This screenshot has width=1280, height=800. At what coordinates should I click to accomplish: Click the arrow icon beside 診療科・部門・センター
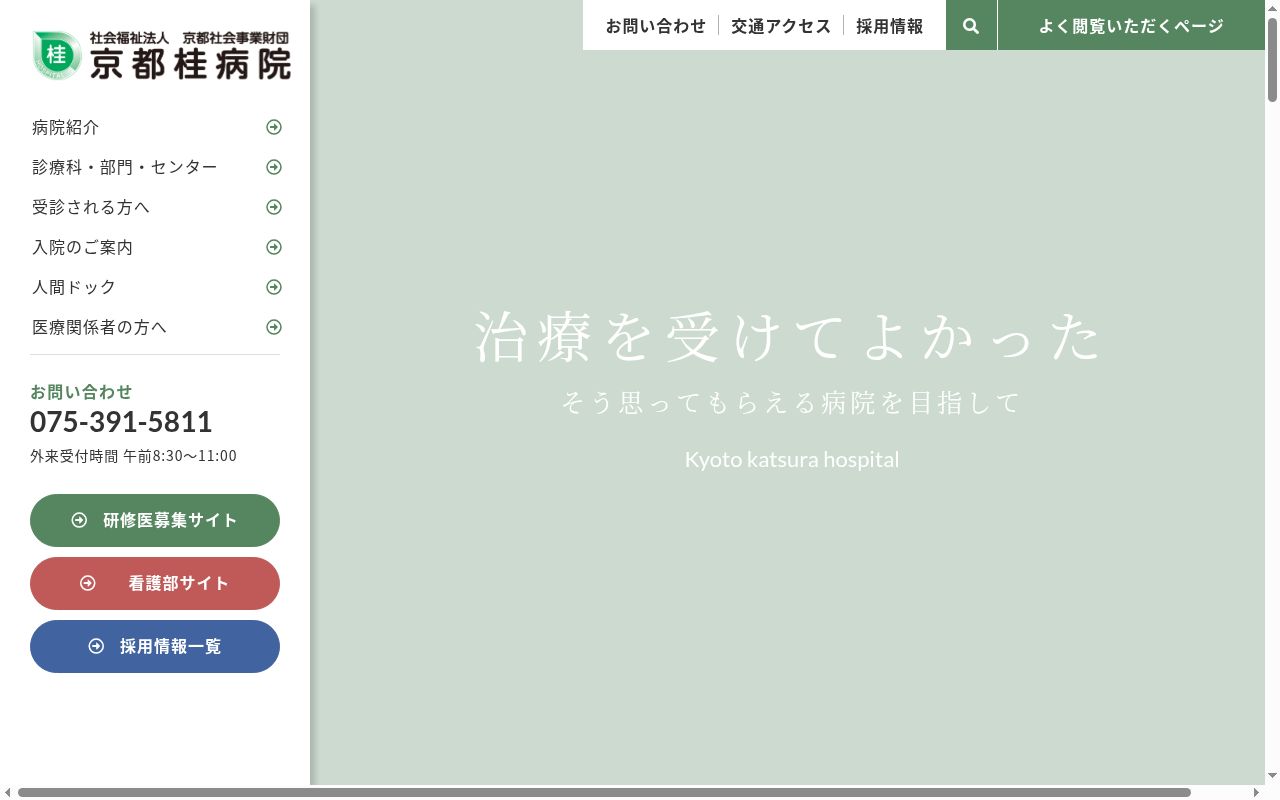pos(274,167)
